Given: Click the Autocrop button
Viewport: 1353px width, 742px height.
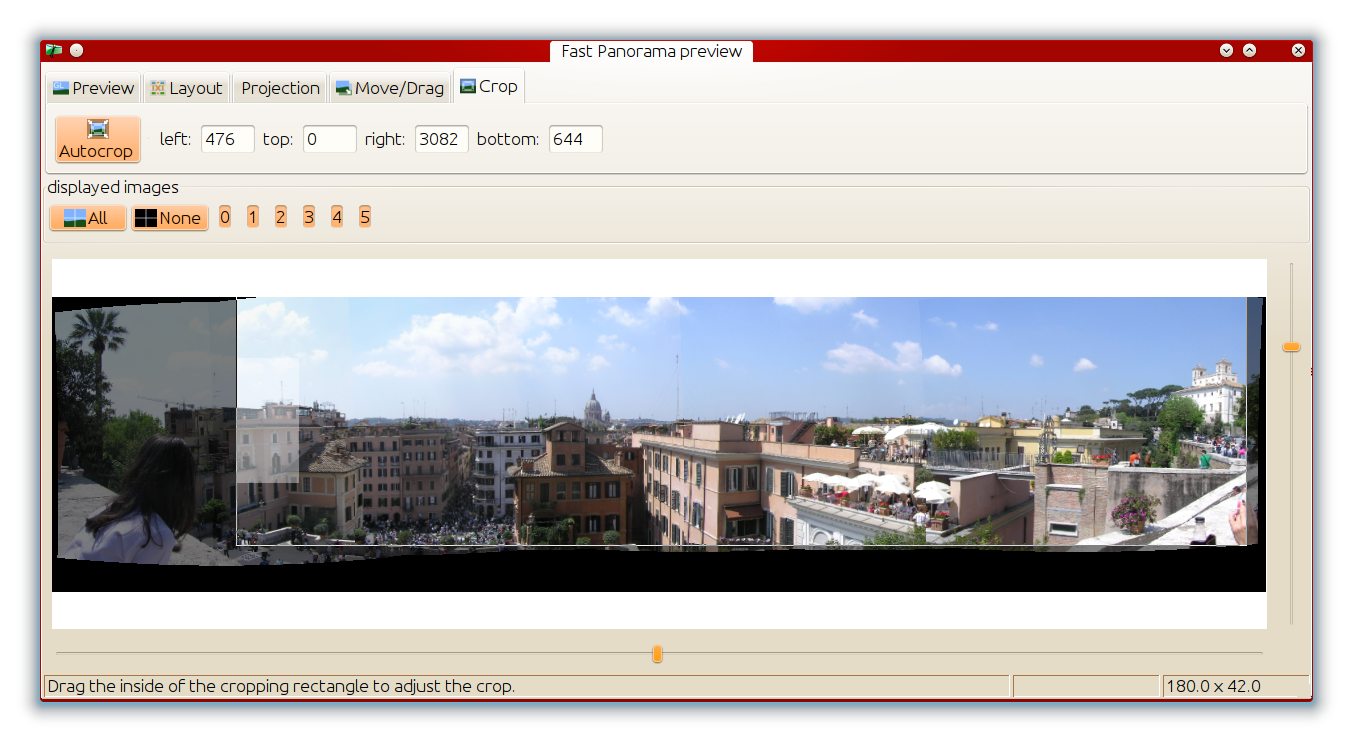Looking at the screenshot, I should [97, 139].
